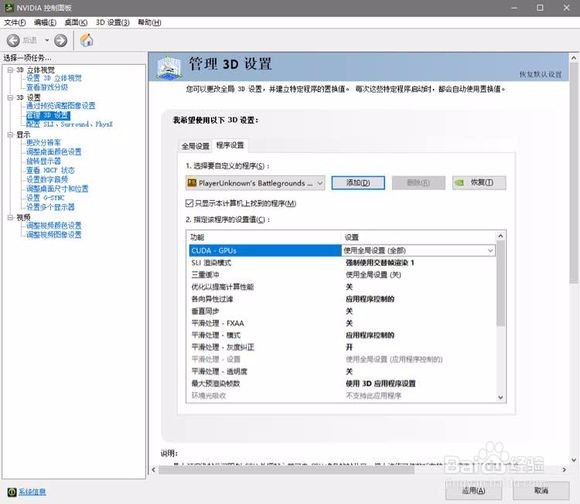
Task: Select the 平滑处理 - 模式 row
Action: pyautogui.click(x=342, y=335)
